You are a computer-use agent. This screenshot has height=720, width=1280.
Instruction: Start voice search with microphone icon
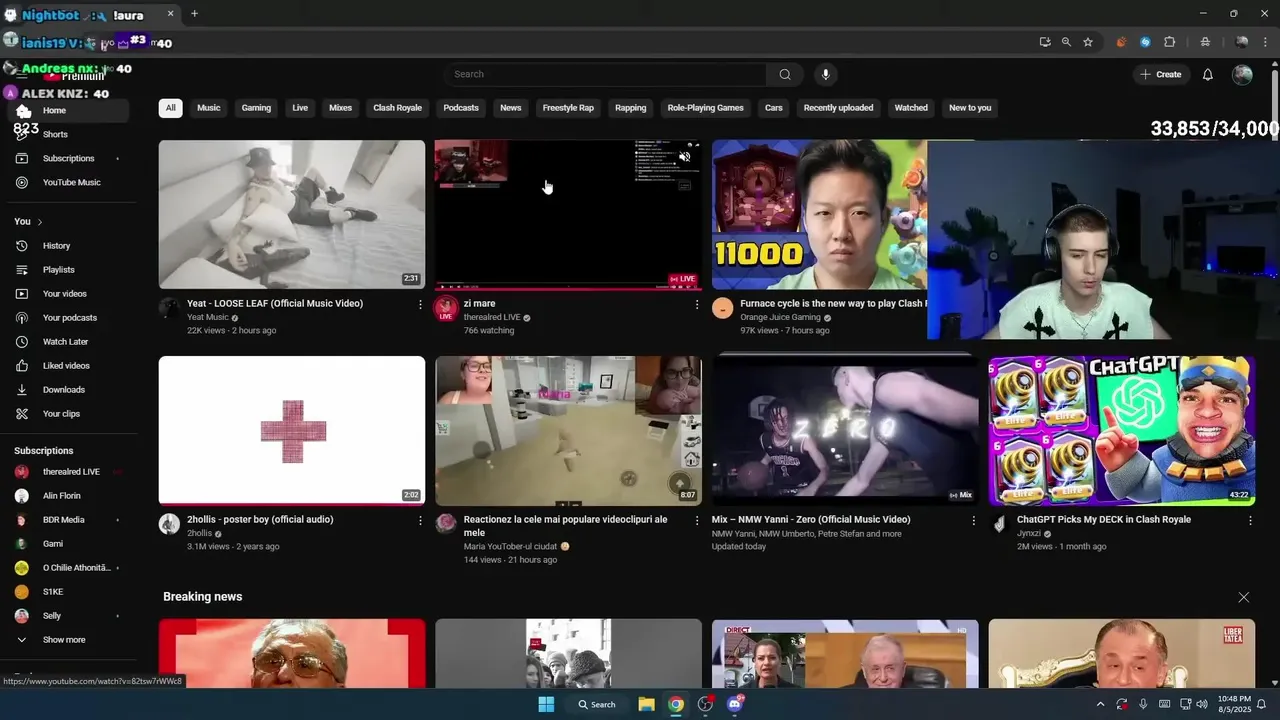825,74
